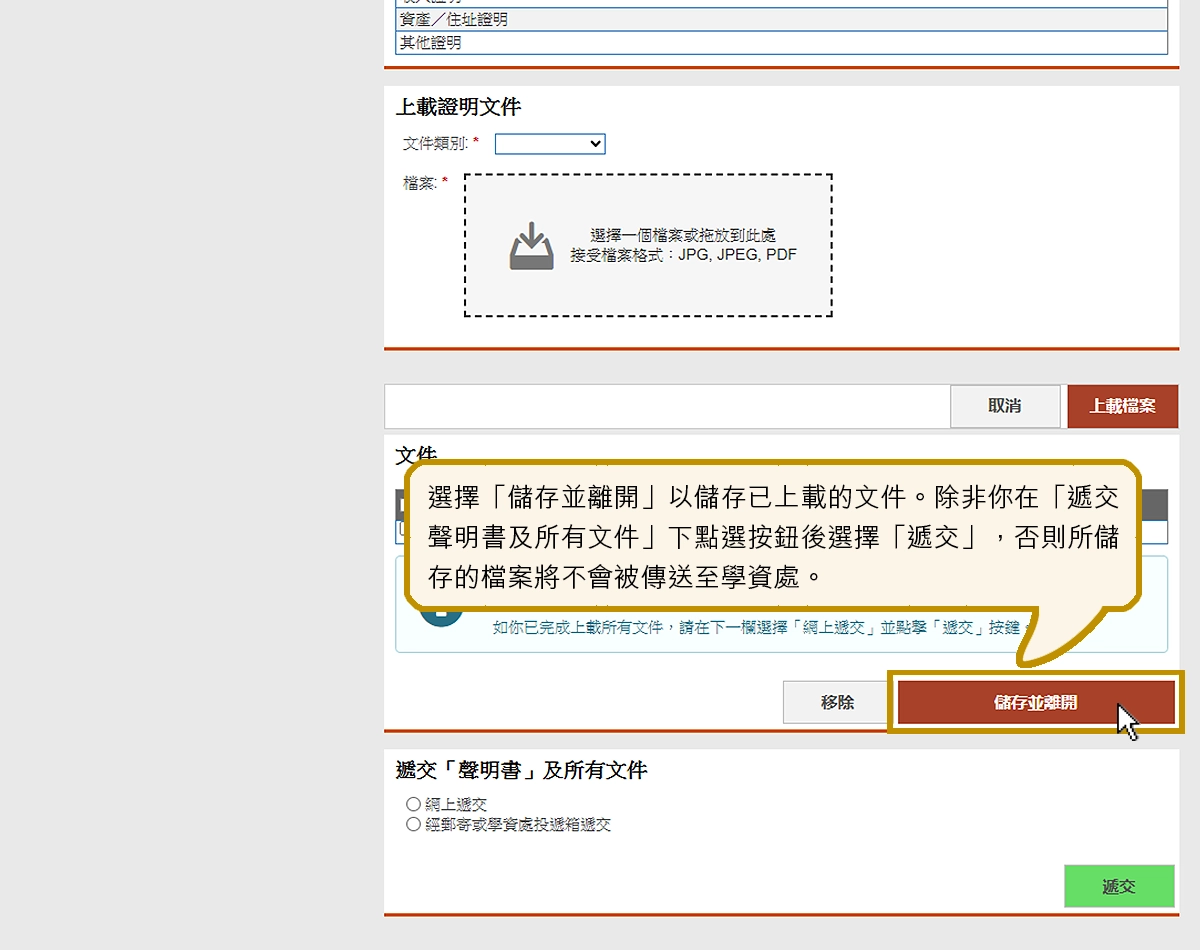Click the 上載證明文件 section heading
The height and width of the screenshot is (950, 1200).
(458, 107)
